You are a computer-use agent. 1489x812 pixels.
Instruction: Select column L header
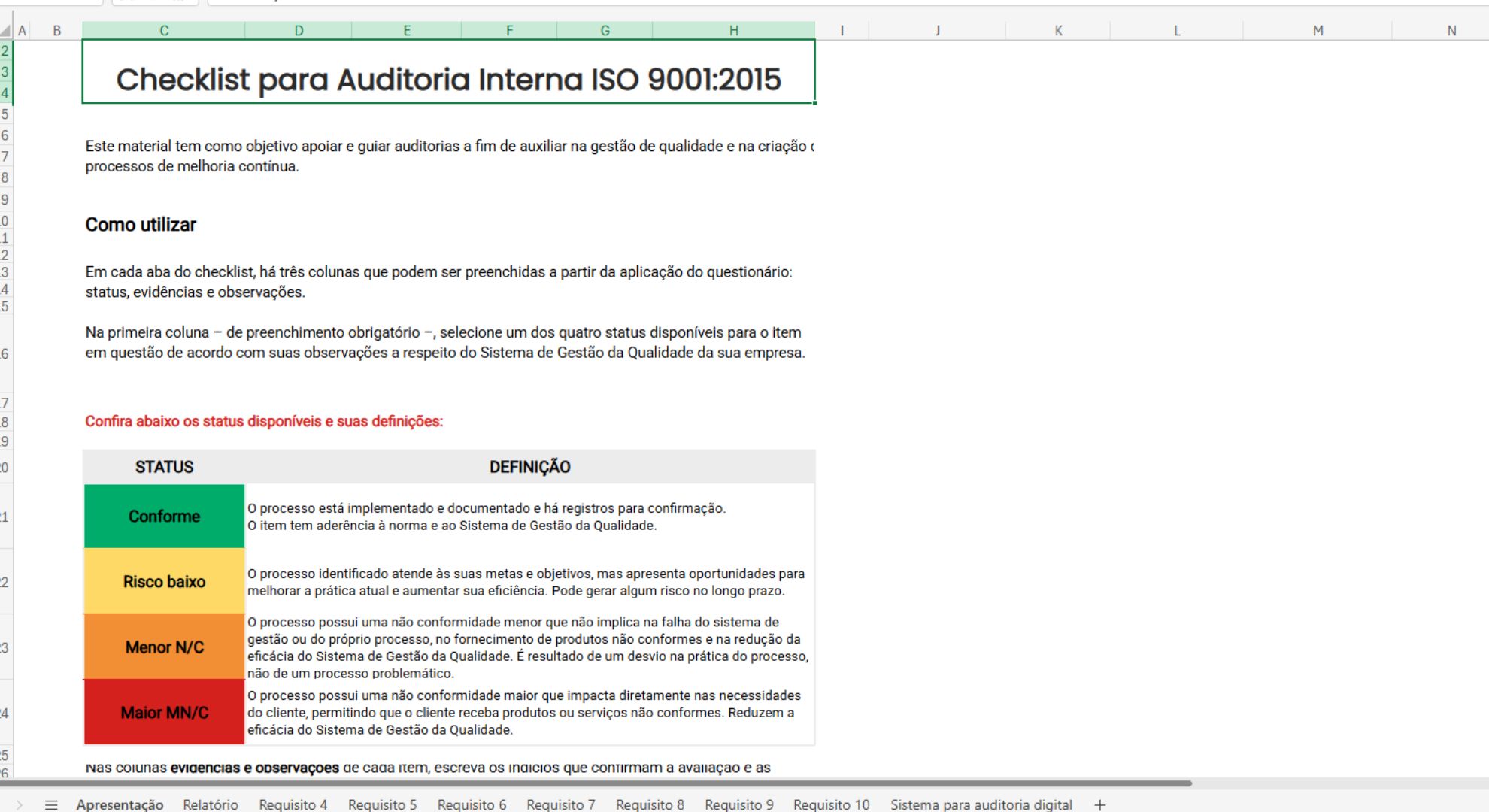click(x=1177, y=31)
